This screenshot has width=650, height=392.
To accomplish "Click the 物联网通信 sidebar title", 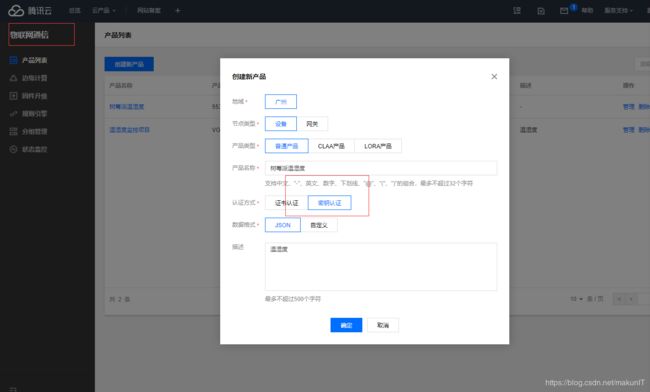I will [29, 35].
